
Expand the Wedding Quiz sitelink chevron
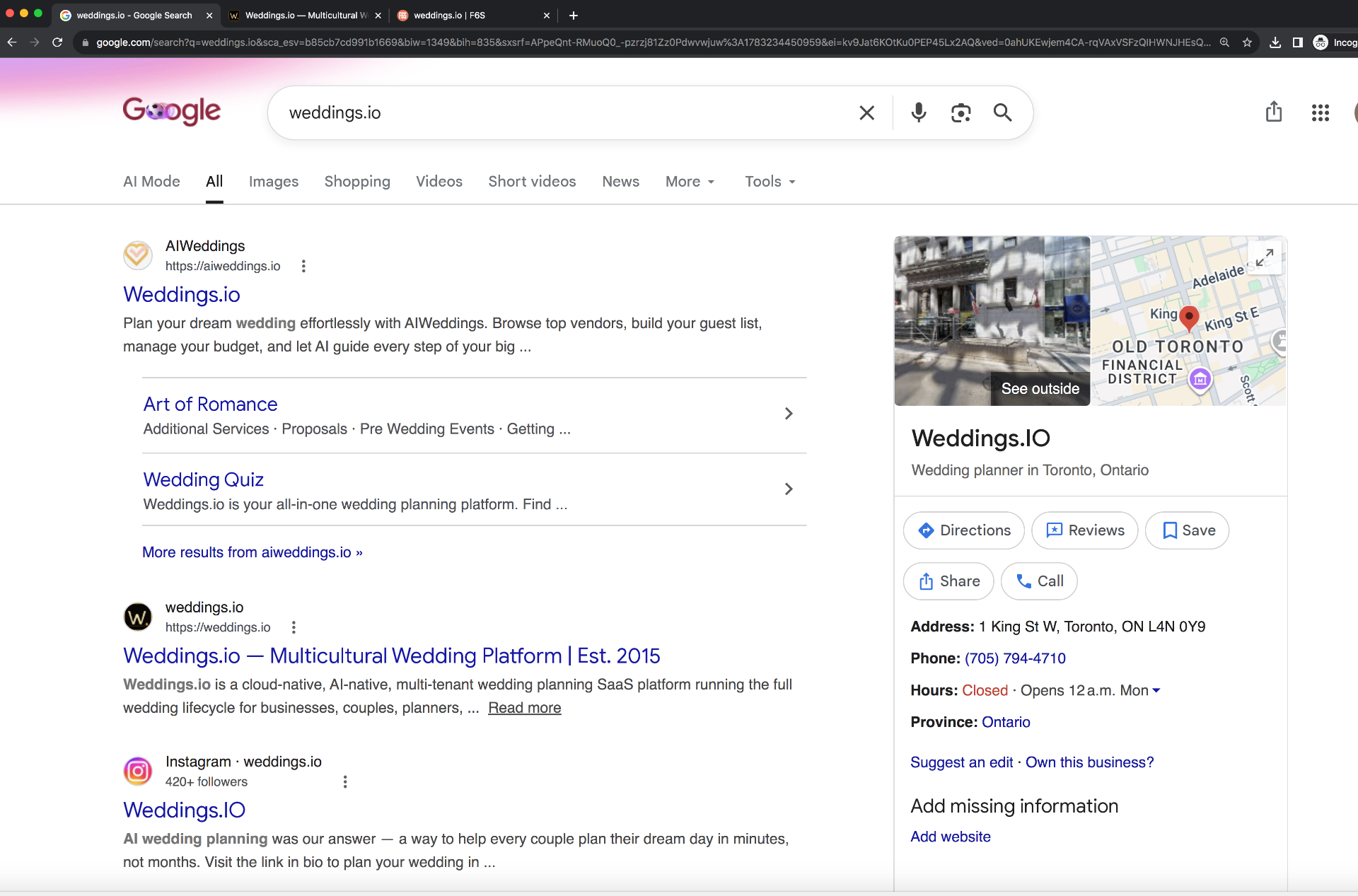(x=789, y=489)
